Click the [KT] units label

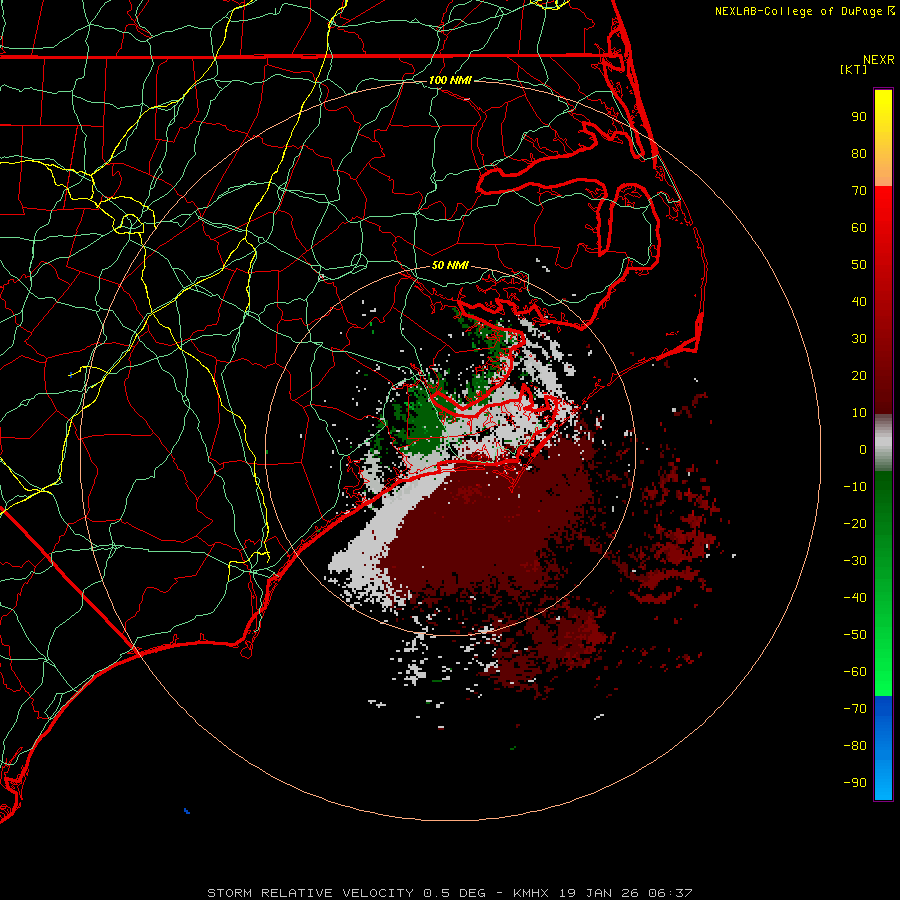854,69
